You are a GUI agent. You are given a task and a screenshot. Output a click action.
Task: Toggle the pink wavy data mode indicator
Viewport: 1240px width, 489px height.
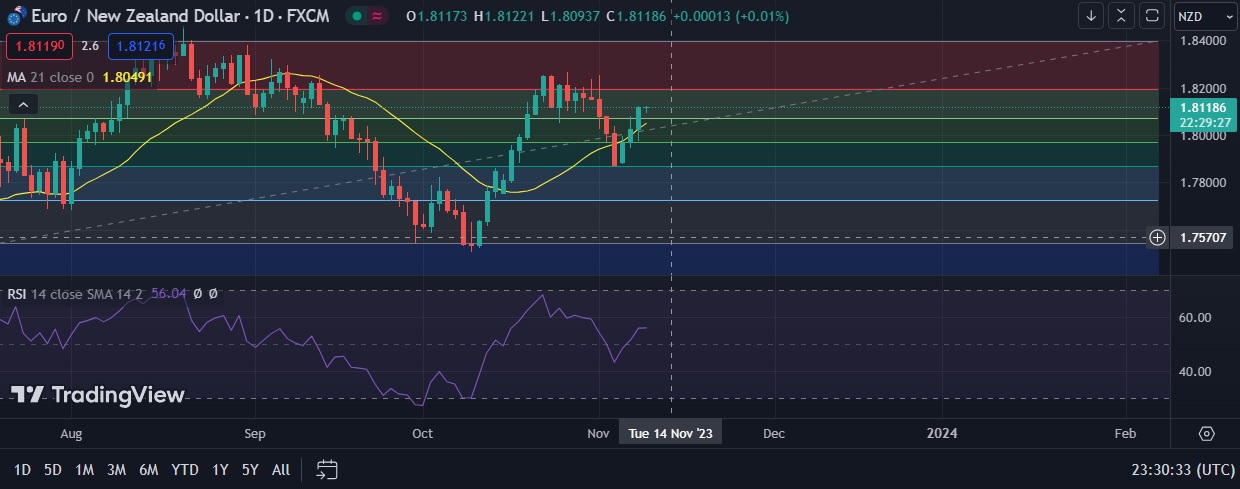(377, 16)
